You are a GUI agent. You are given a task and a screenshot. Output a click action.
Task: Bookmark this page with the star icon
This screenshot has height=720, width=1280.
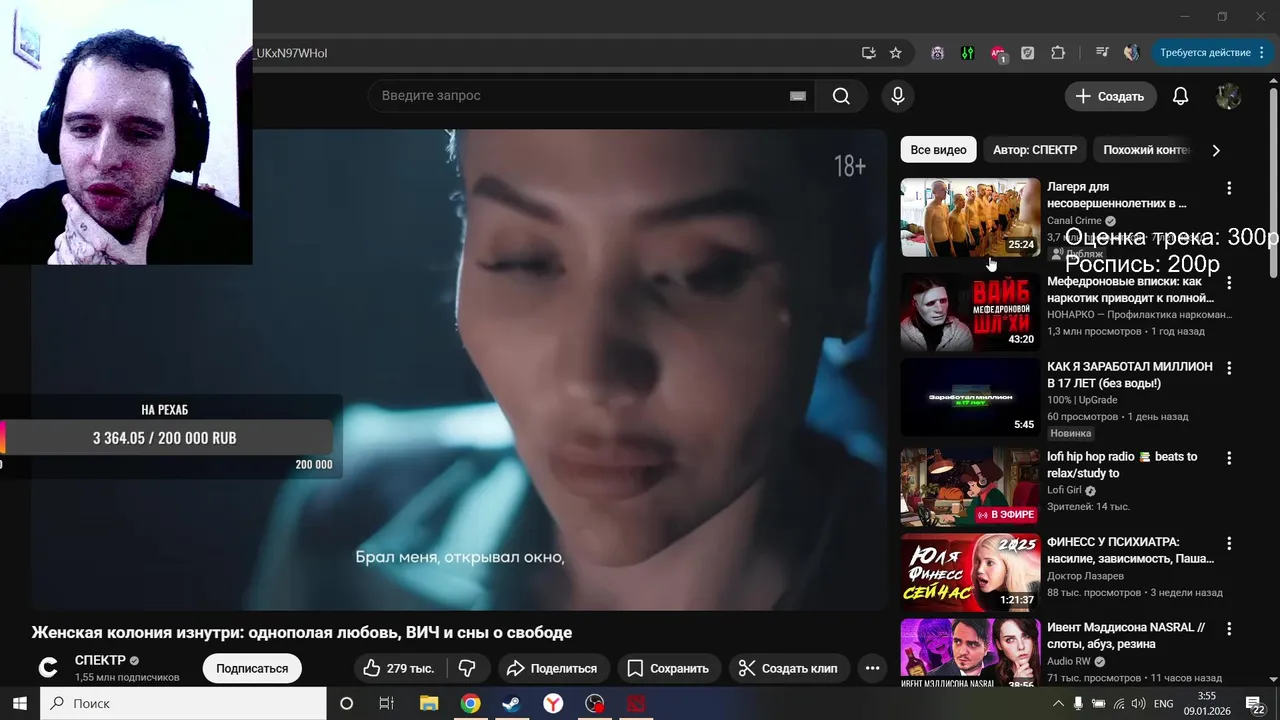896,53
